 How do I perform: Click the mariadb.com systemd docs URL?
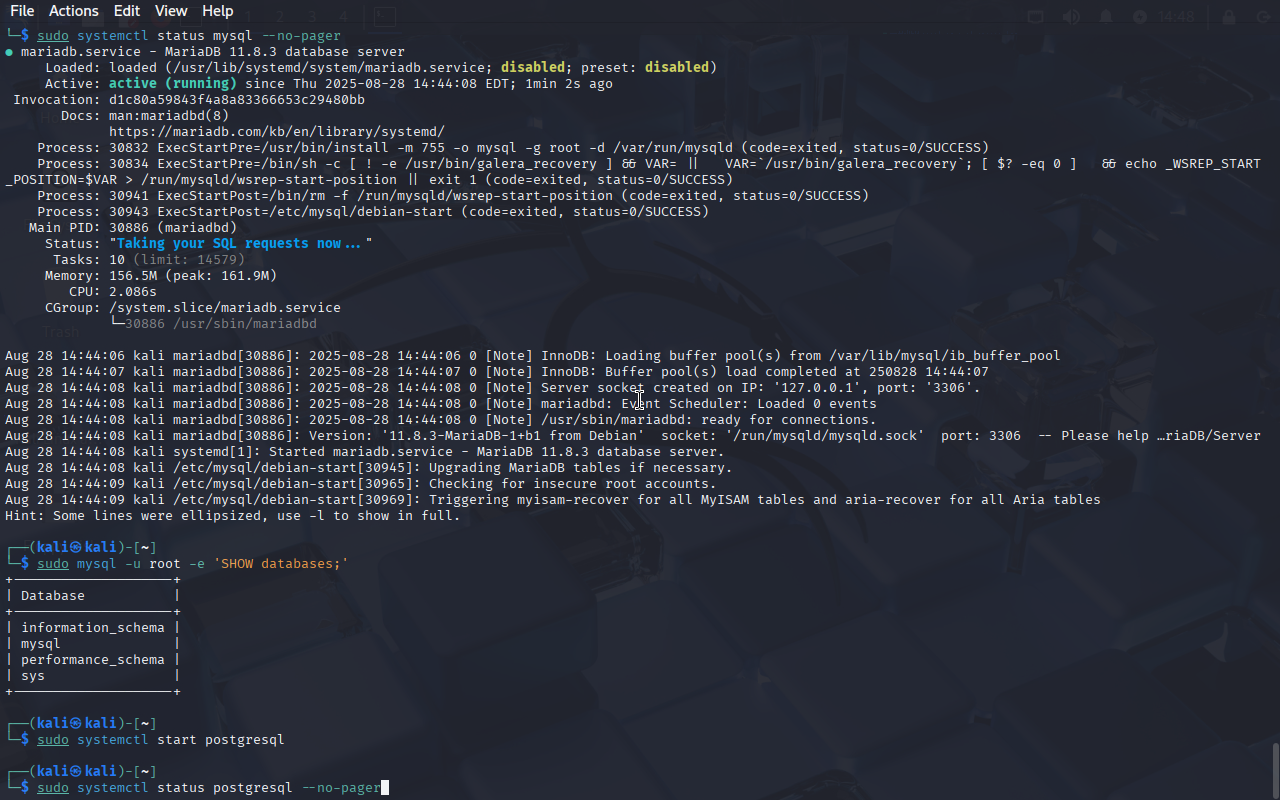pos(277,132)
